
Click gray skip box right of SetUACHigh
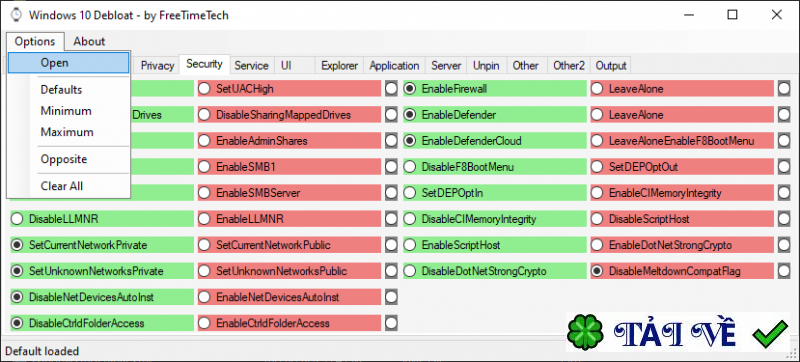(x=391, y=89)
